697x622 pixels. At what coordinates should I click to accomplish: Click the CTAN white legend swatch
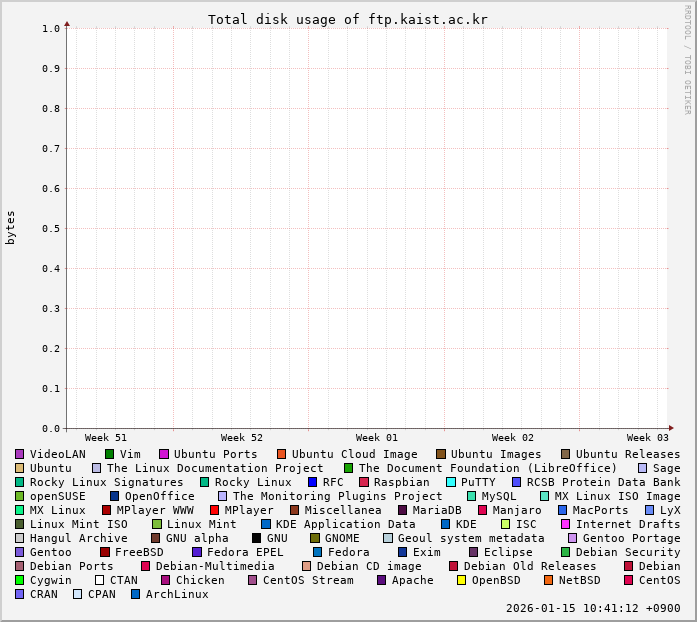tap(99, 580)
